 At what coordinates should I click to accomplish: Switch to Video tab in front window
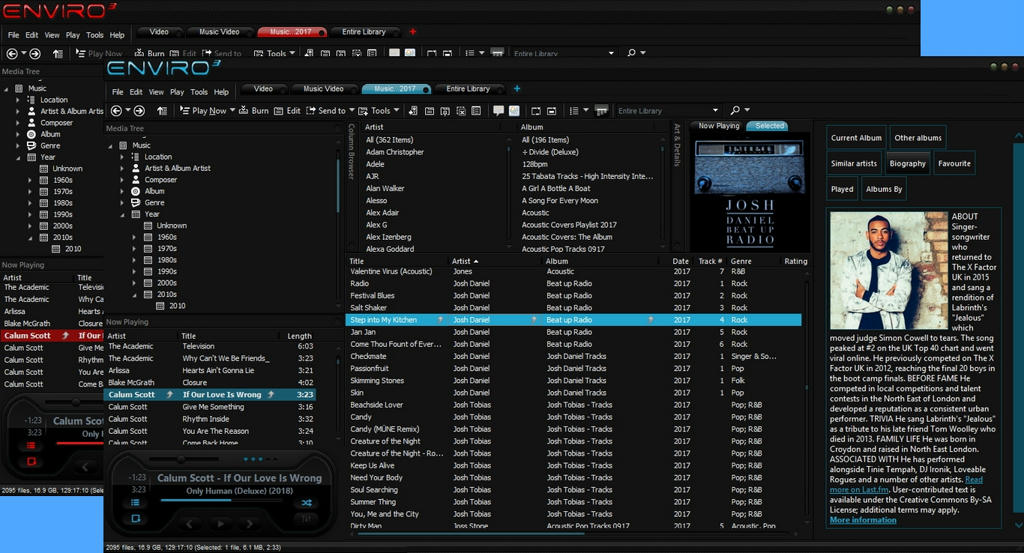263,89
